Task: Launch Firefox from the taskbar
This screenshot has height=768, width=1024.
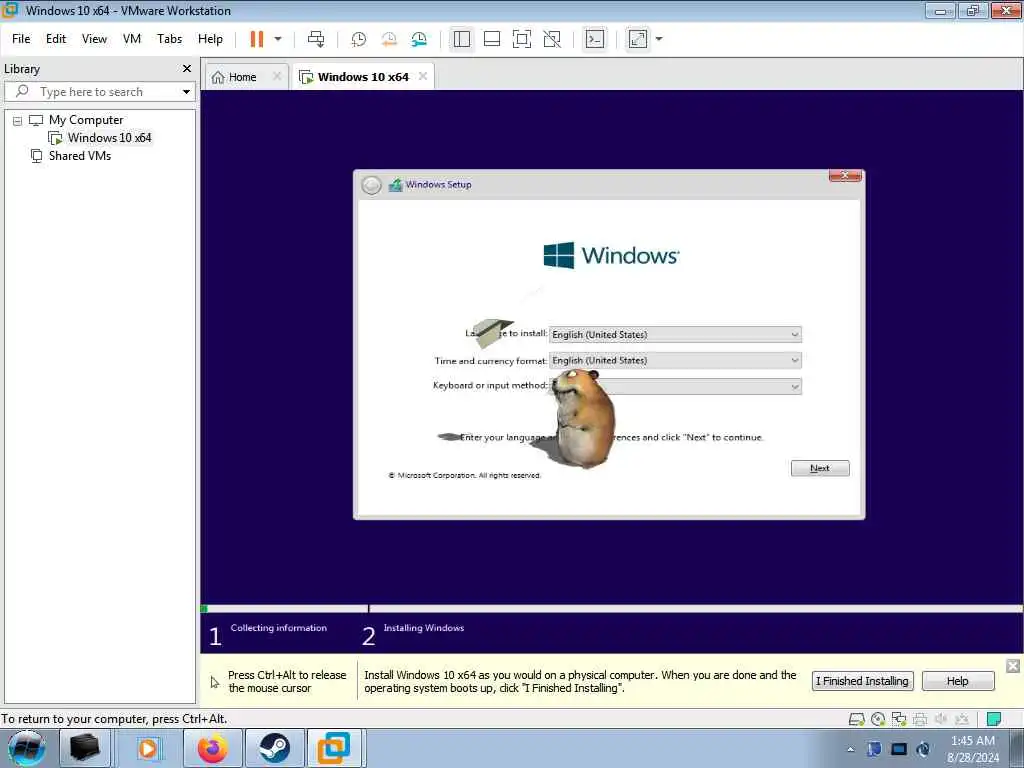Action: coord(213,748)
